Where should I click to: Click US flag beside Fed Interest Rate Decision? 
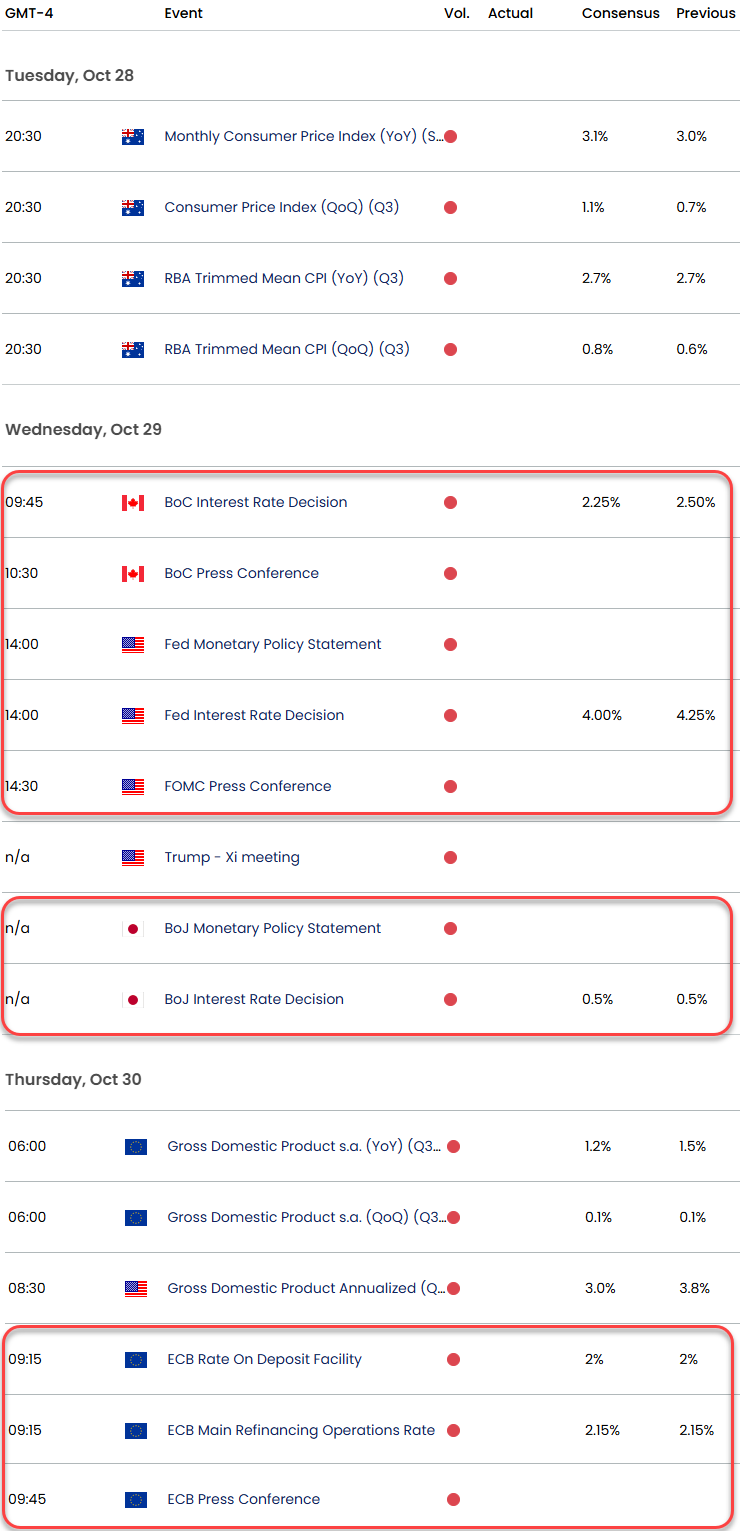point(132,716)
